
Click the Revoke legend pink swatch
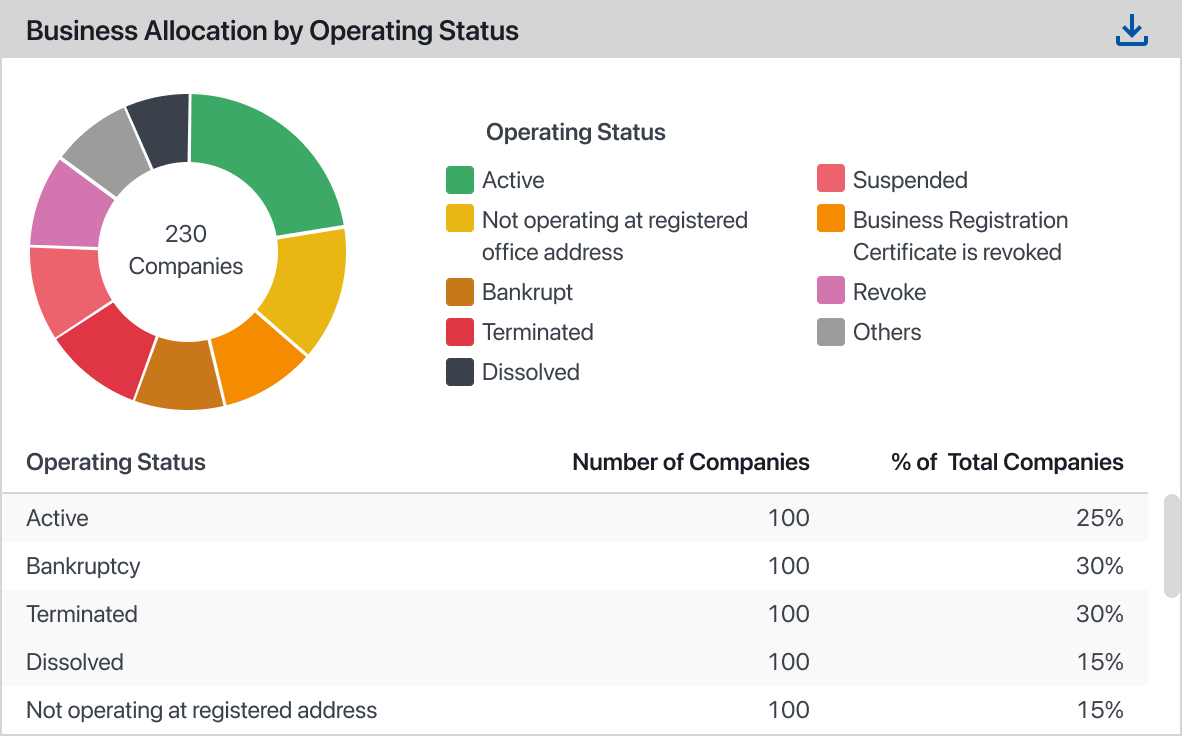[831, 292]
